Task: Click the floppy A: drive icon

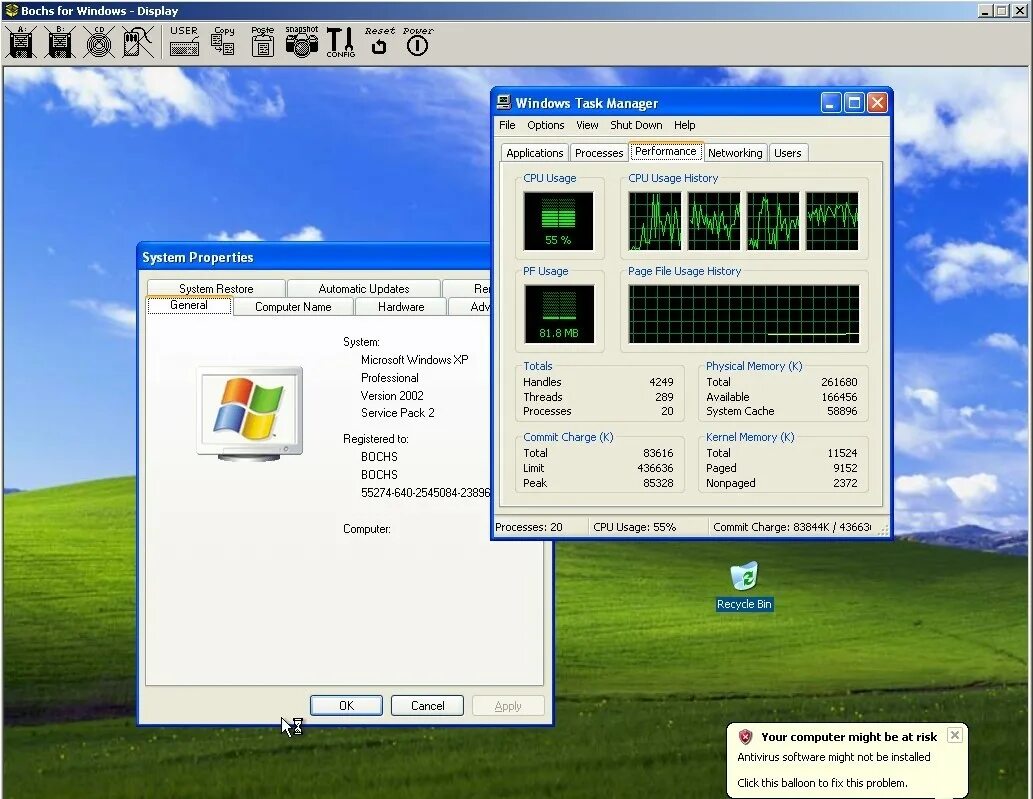Action: pos(22,42)
